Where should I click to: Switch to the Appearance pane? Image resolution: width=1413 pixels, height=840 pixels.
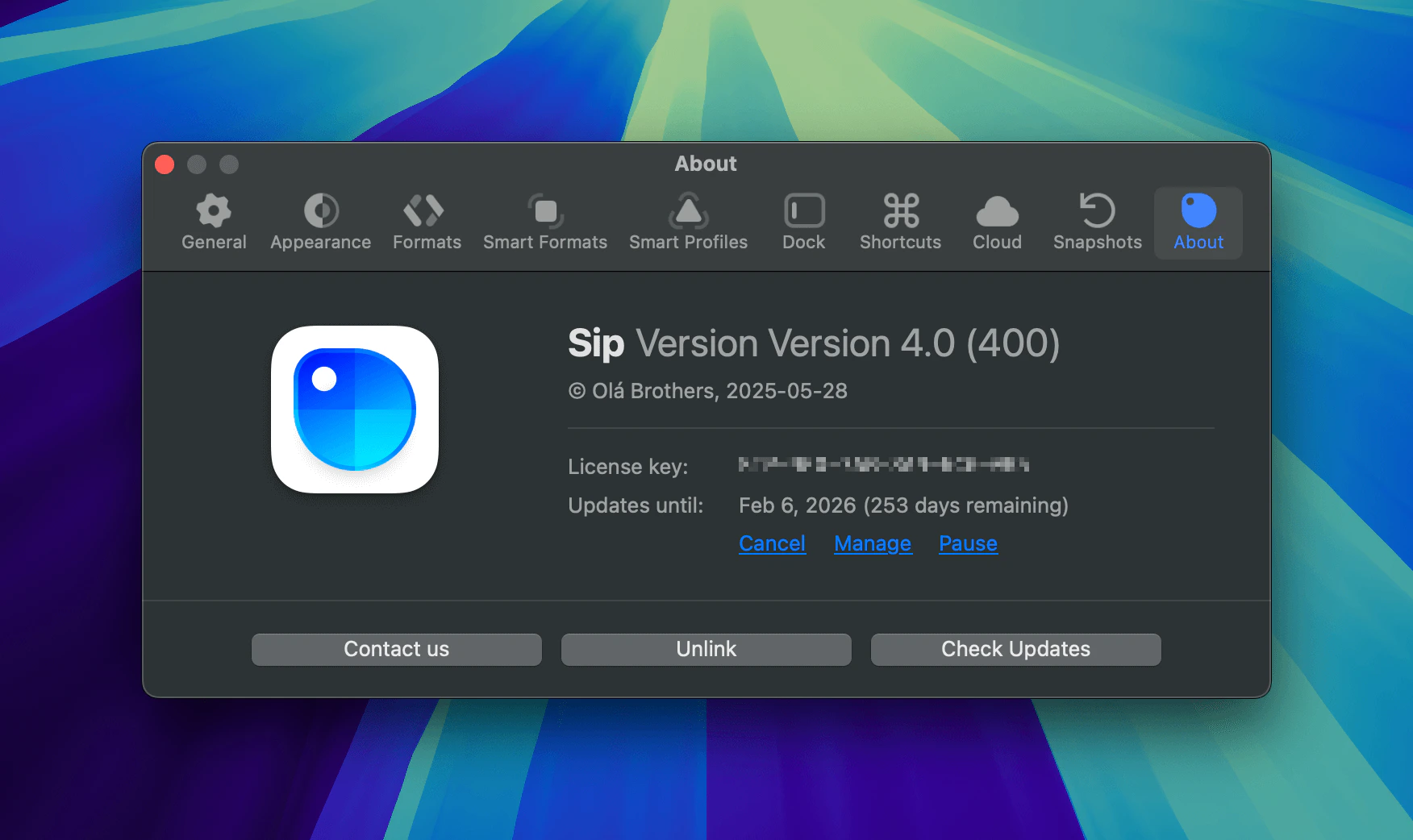point(320,223)
